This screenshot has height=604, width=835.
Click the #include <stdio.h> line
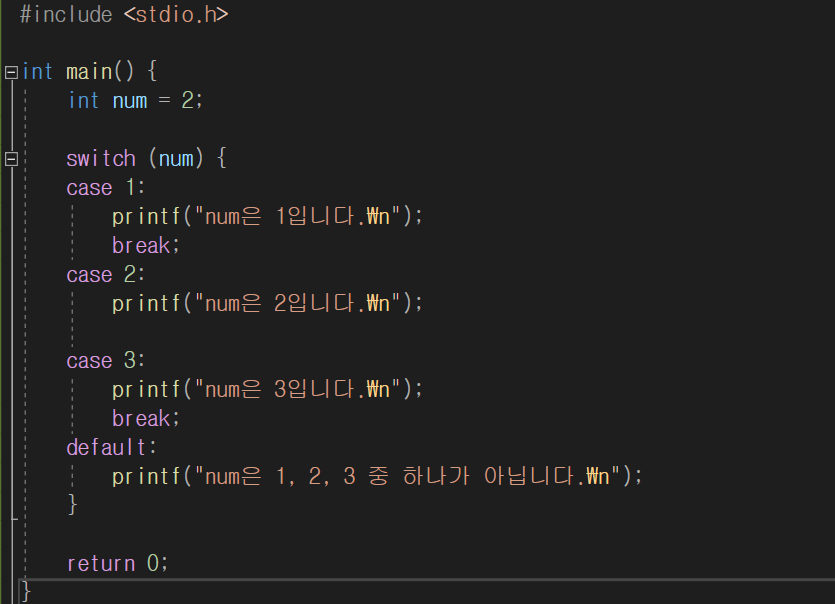124,14
